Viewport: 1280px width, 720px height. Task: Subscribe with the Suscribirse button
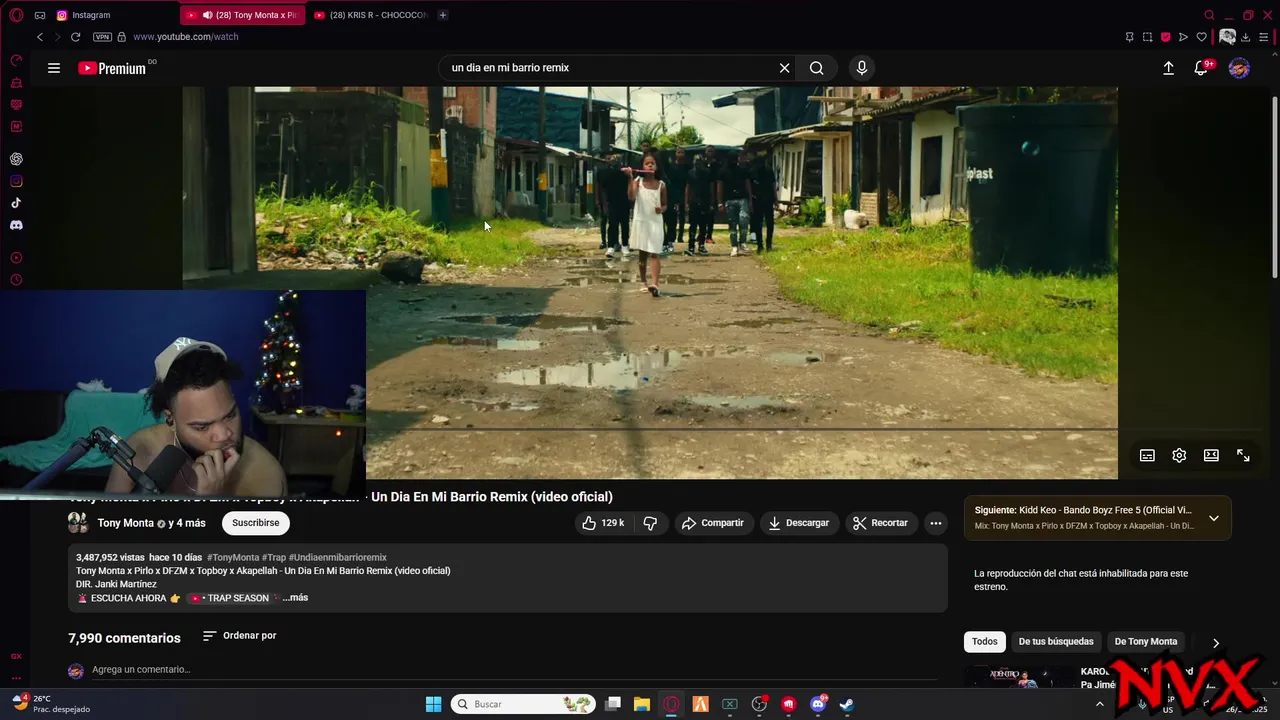coord(256,523)
